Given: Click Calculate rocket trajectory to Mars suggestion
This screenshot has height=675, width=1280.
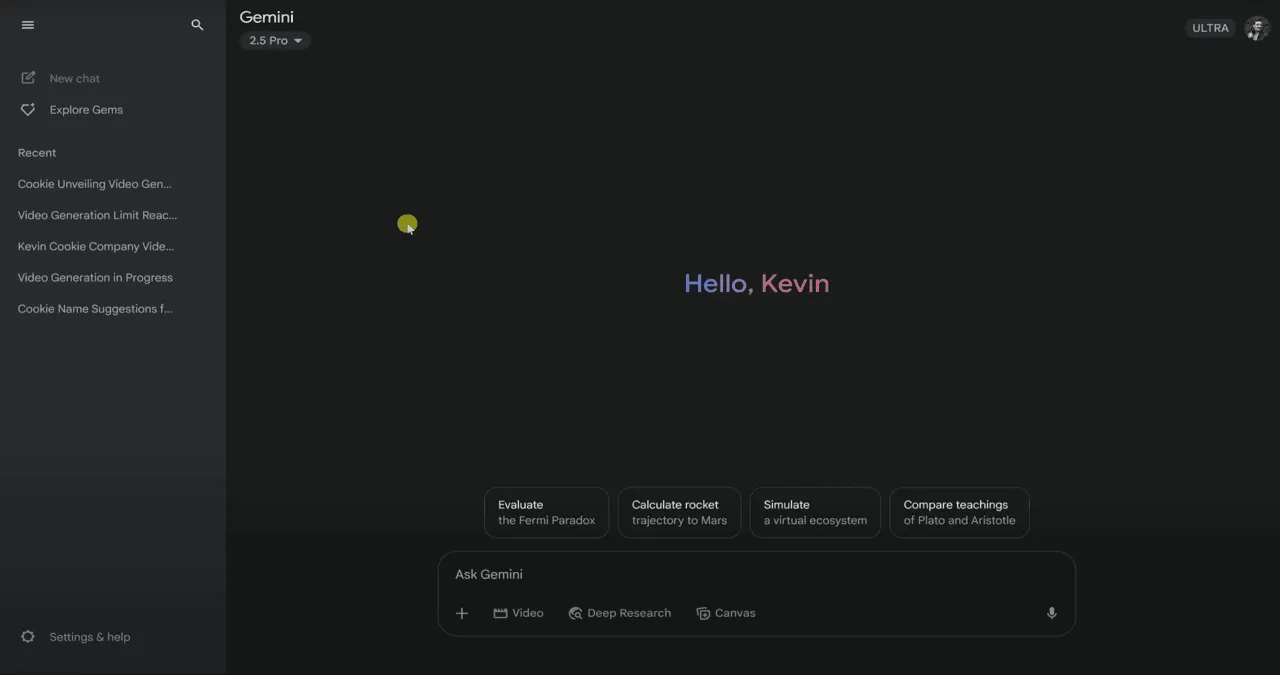Looking at the screenshot, I should tap(679, 512).
